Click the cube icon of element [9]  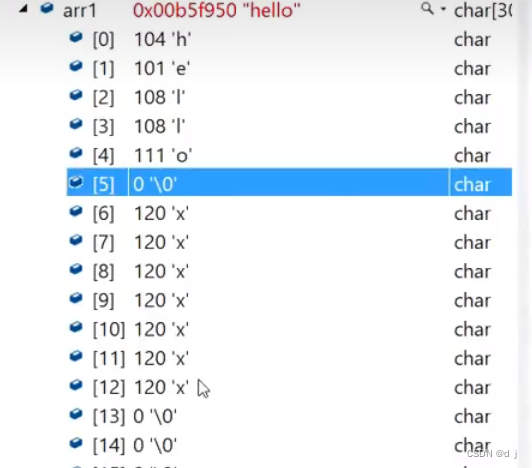point(76,298)
